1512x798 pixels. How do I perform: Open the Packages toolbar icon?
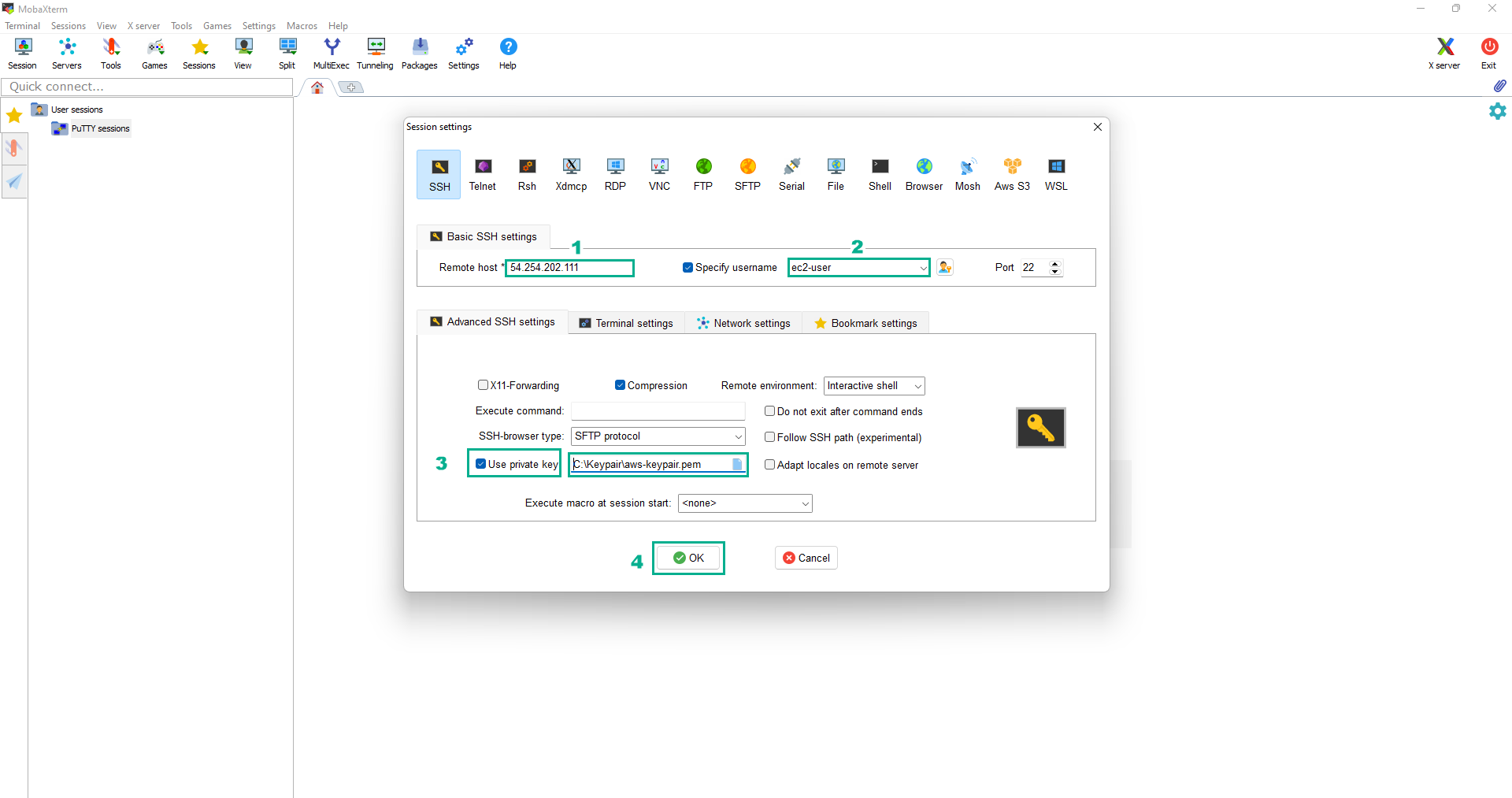420,54
